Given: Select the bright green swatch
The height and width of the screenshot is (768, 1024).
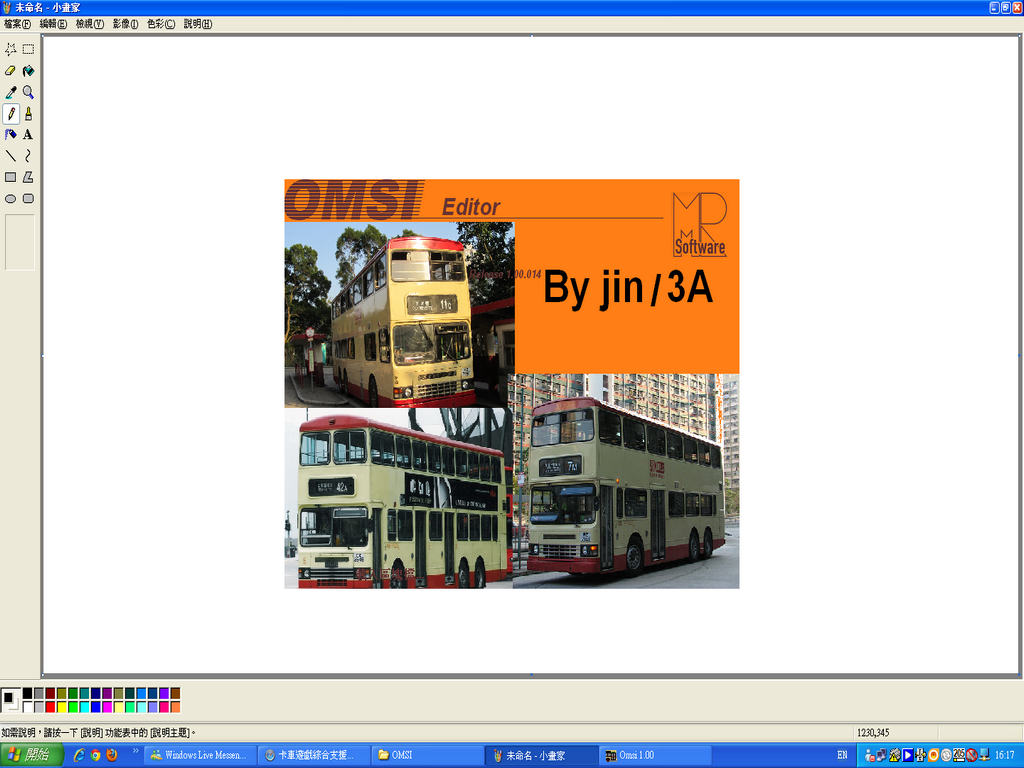Looking at the screenshot, I should click(x=73, y=707).
